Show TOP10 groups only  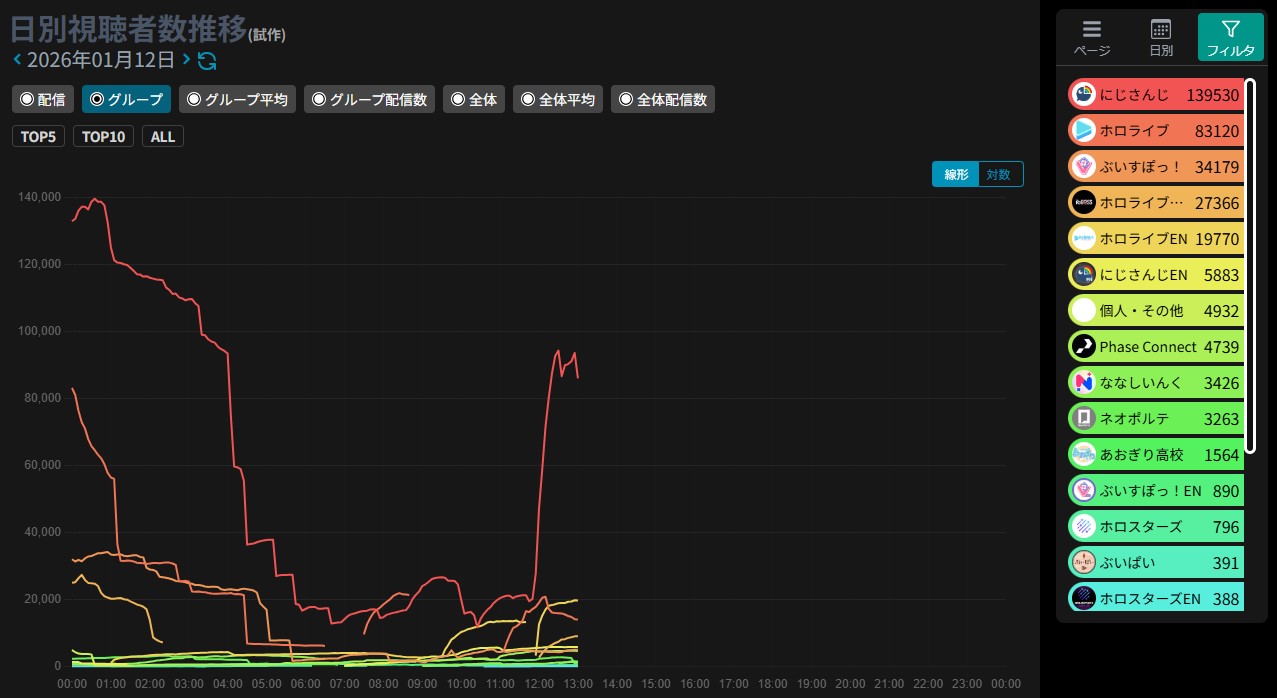[103, 136]
